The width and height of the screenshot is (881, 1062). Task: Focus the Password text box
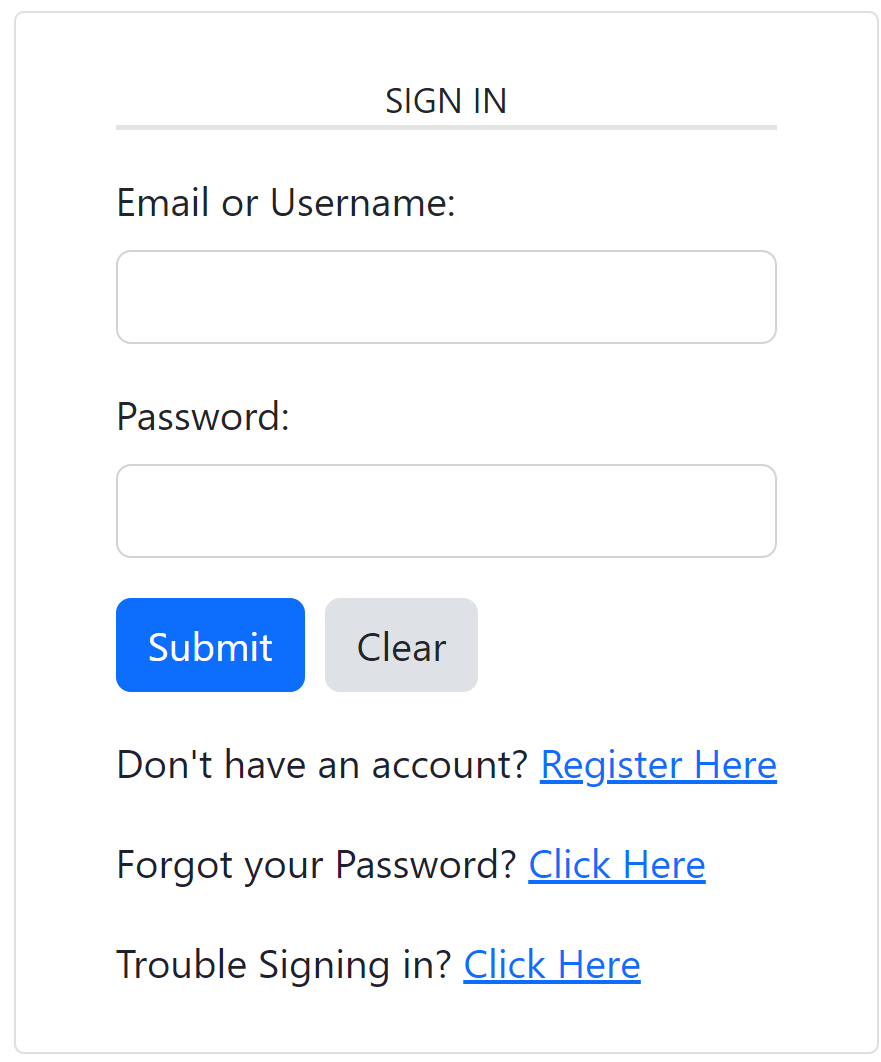(446, 511)
